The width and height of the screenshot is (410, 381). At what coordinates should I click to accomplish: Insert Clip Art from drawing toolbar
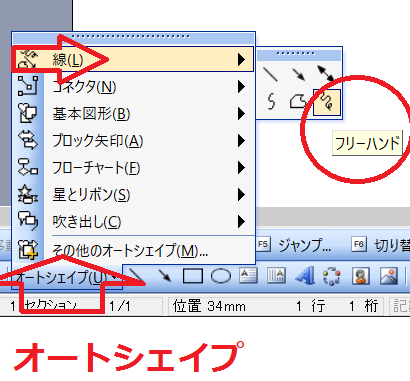(x=361, y=276)
